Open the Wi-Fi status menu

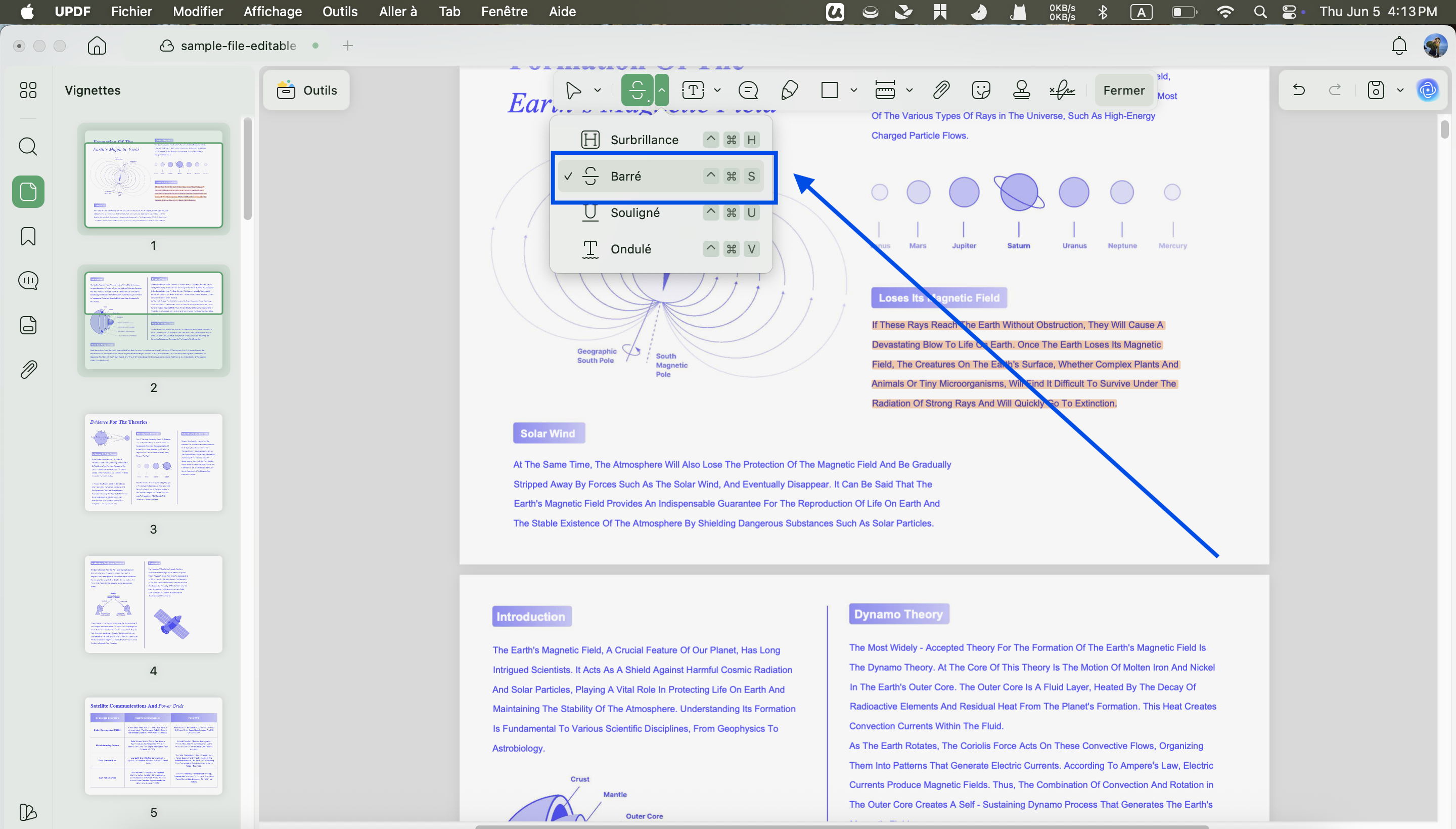click(x=1225, y=12)
